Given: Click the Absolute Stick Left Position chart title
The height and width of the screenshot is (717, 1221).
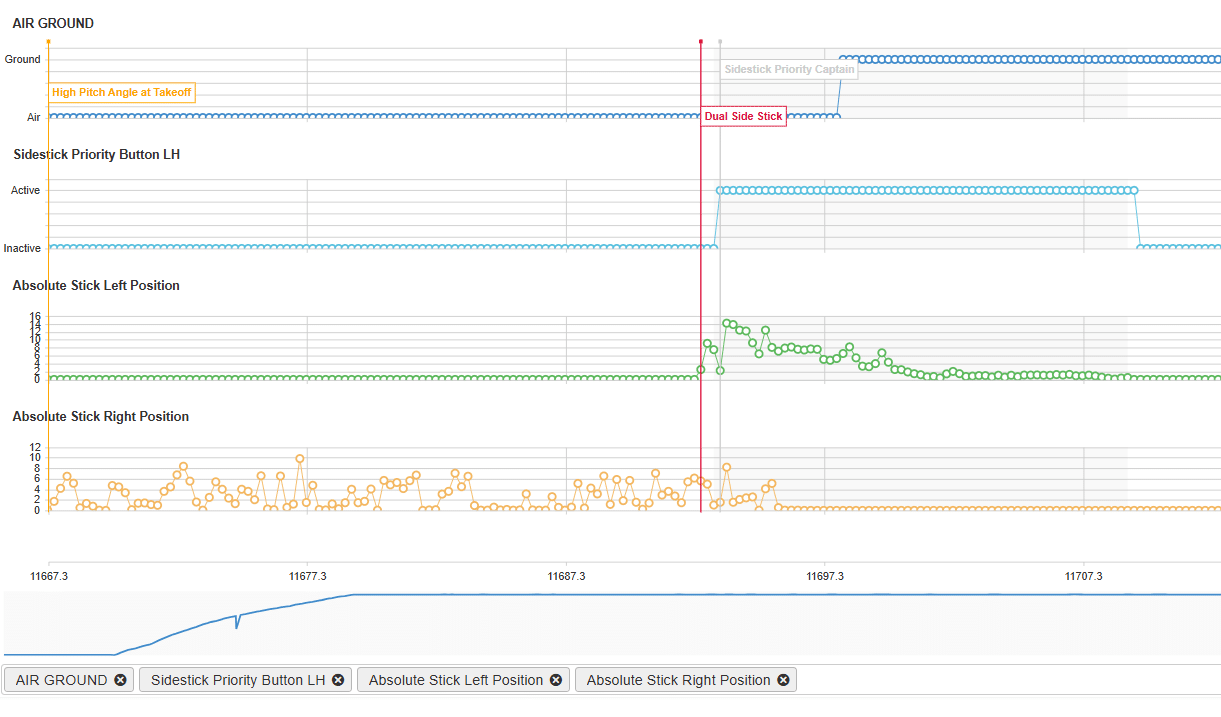Looking at the screenshot, I should point(96,285).
